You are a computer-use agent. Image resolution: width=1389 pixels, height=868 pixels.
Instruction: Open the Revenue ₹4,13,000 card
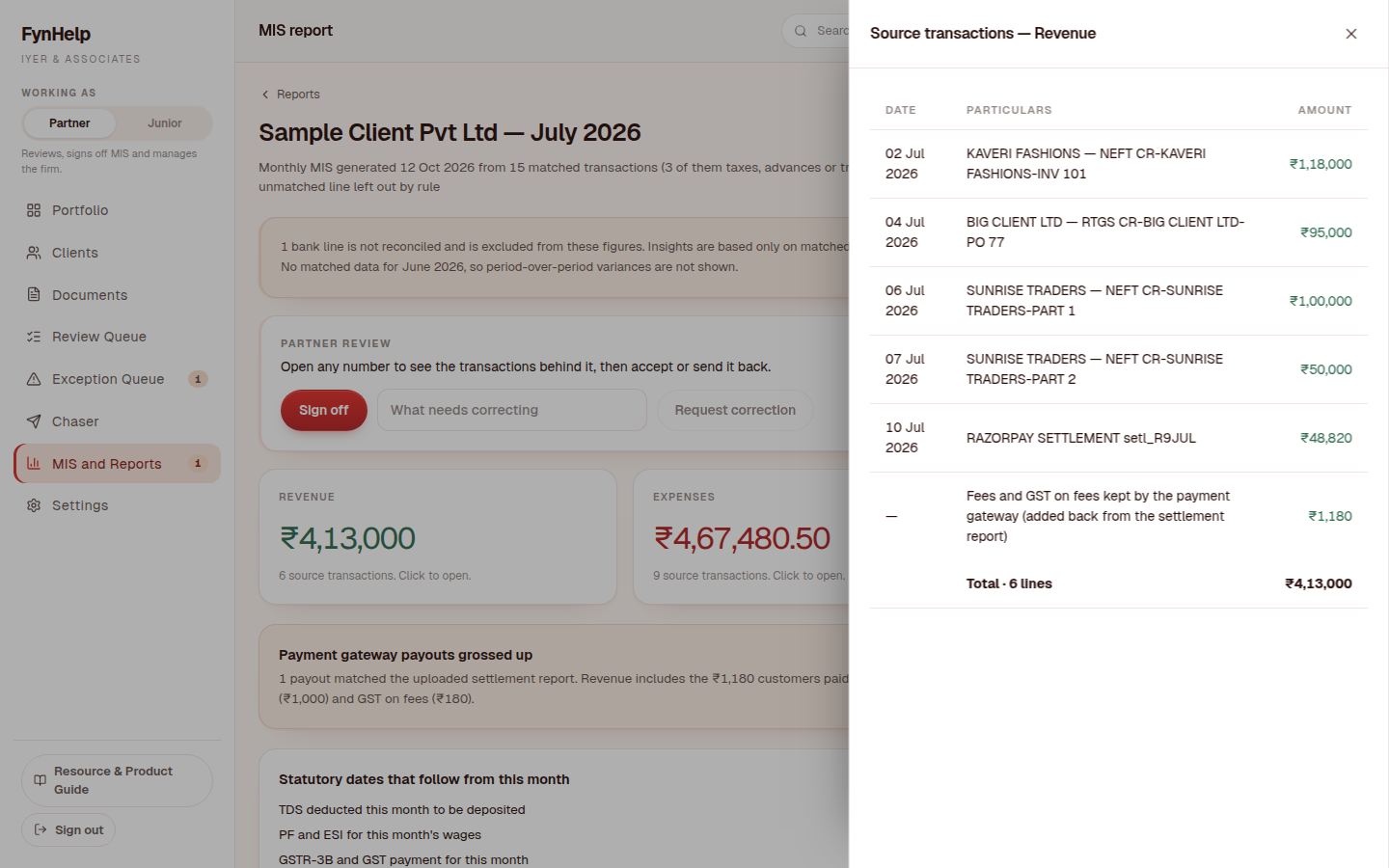pyautogui.click(x=438, y=537)
